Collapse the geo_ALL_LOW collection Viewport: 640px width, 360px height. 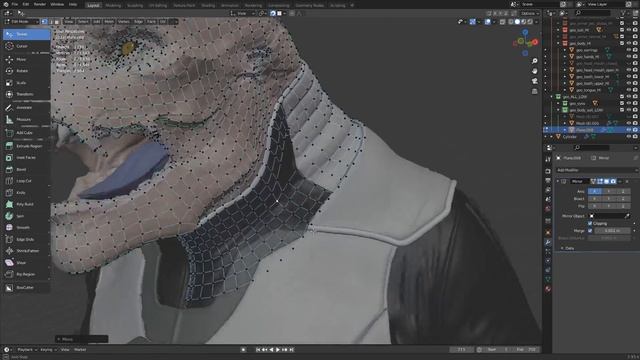[552, 97]
